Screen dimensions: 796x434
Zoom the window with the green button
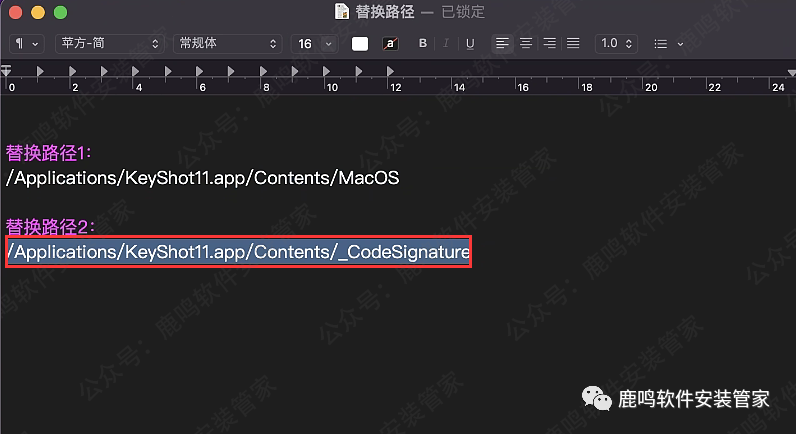(60, 12)
